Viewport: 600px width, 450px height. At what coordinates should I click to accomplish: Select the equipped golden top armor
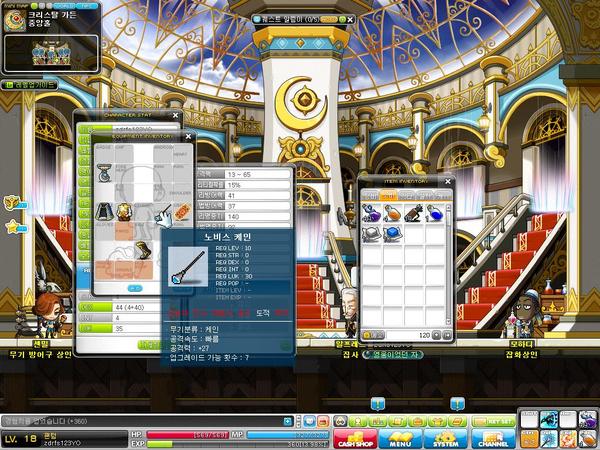(124, 212)
